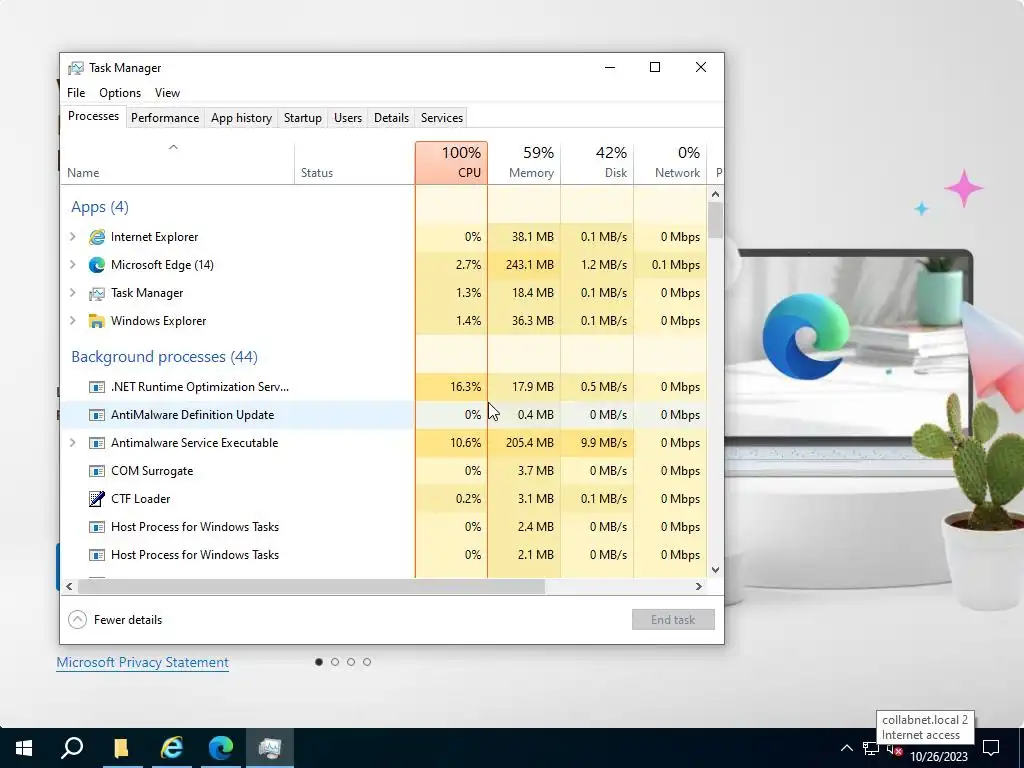Launch Internet Explorer from the taskbar
The image size is (1024, 768).
[171, 748]
